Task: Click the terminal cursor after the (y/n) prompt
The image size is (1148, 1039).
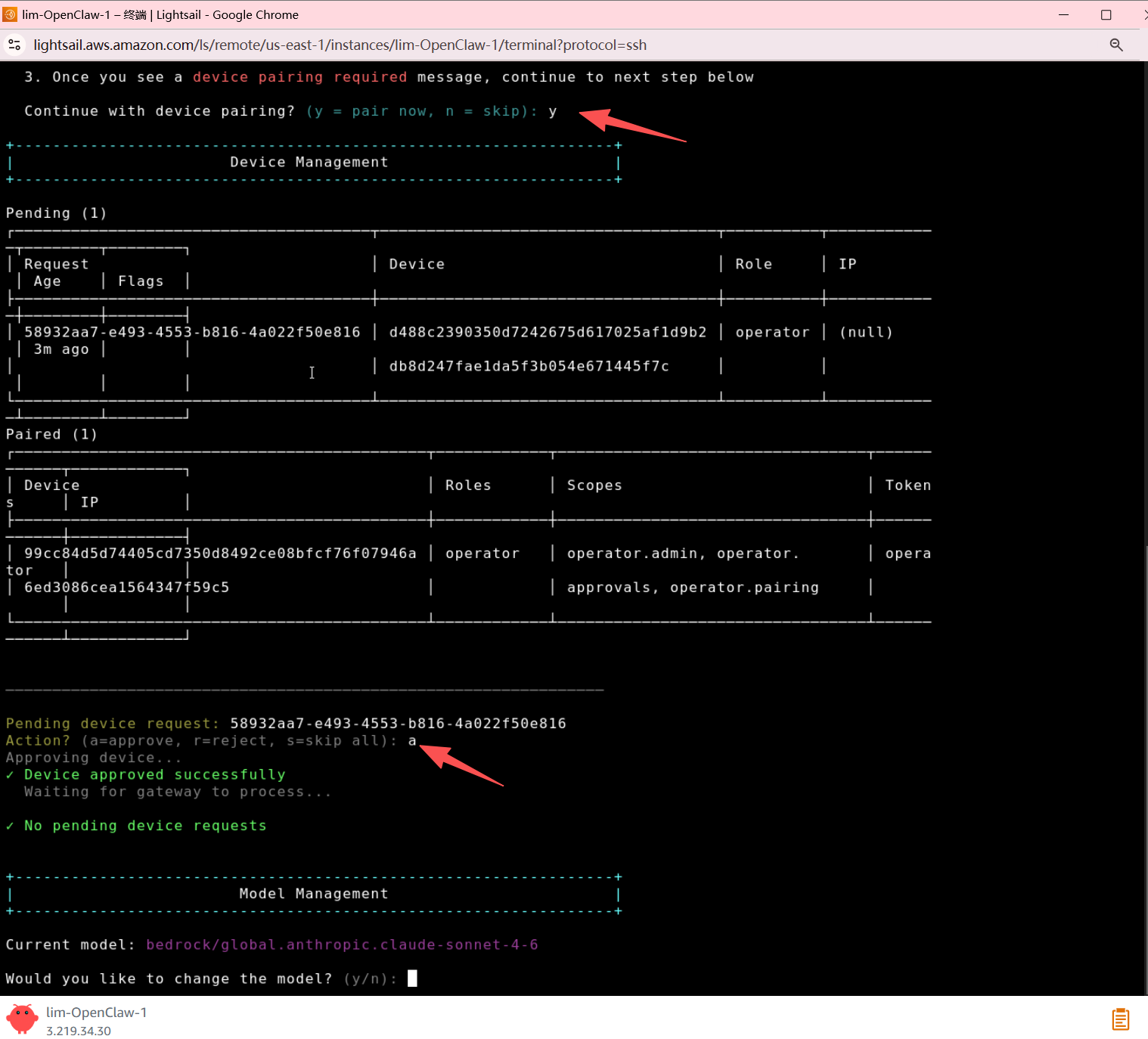Action: coord(412,979)
